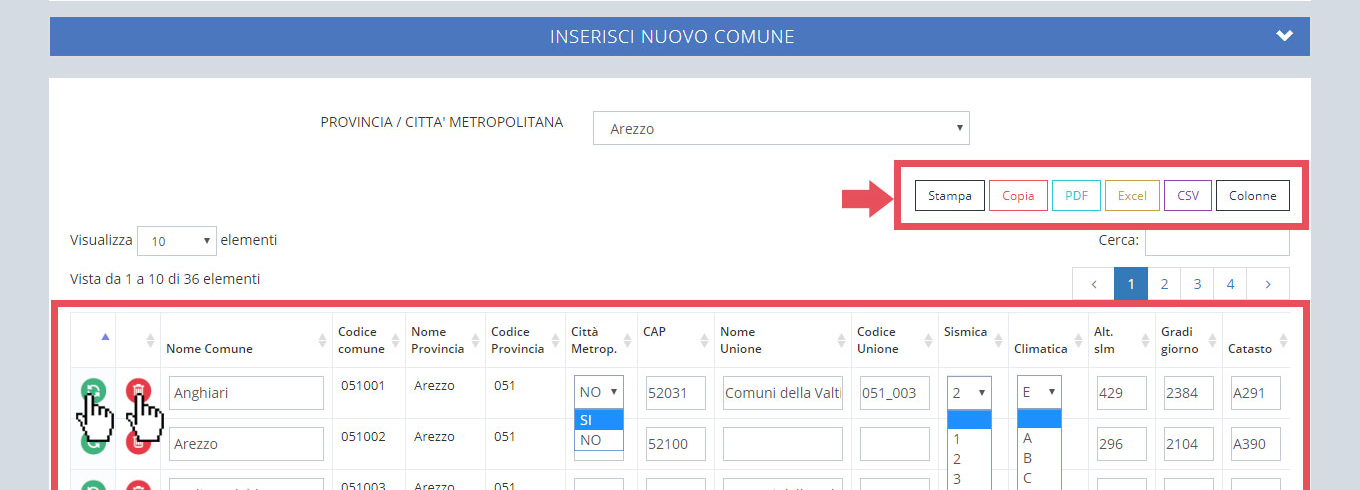Pick option A in Climatica list

(1039, 438)
